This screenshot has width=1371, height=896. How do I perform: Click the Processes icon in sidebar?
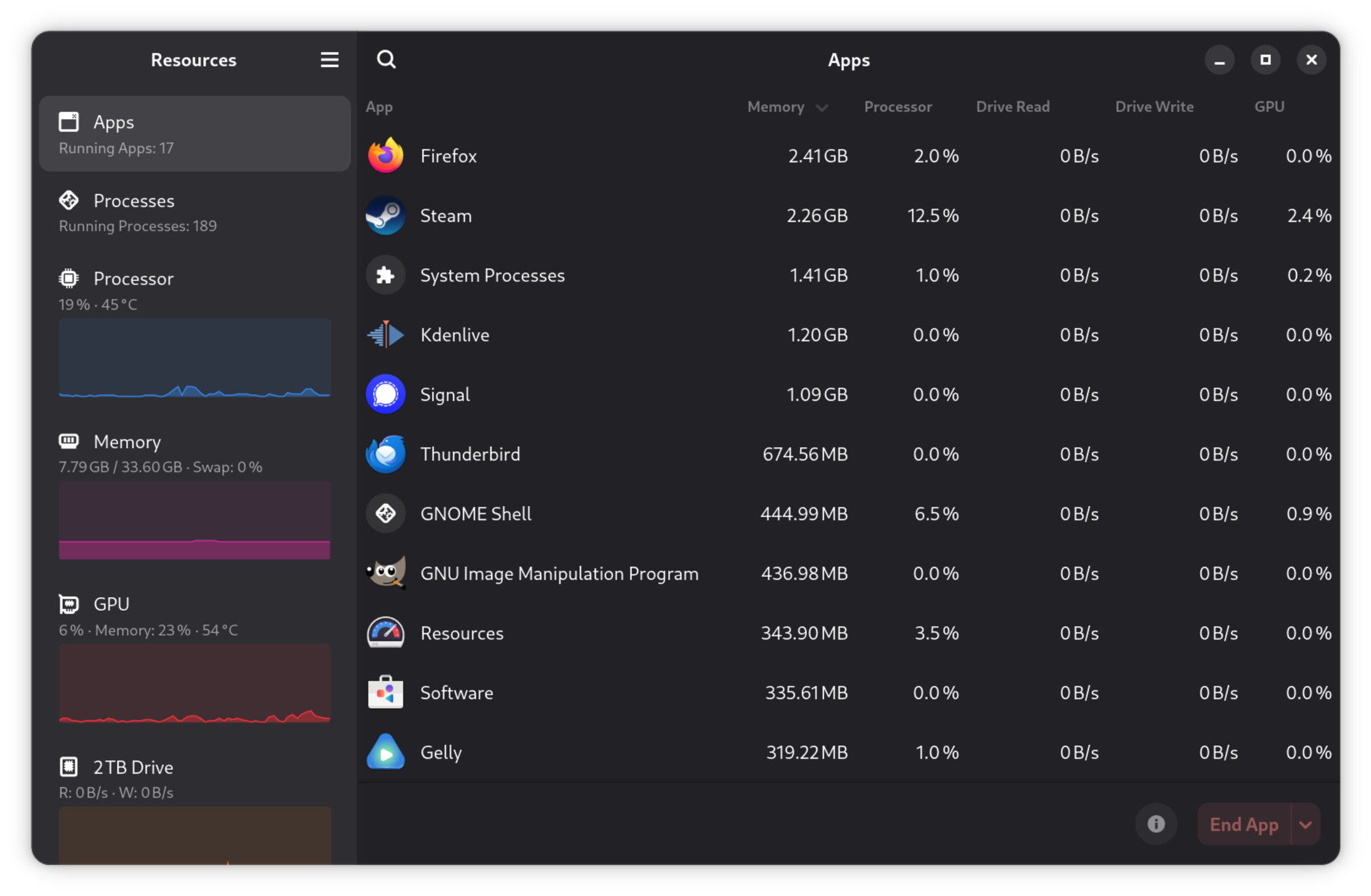click(69, 200)
